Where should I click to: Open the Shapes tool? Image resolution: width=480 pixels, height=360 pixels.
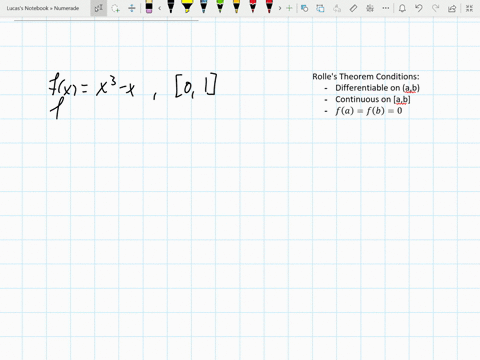tap(304, 8)
